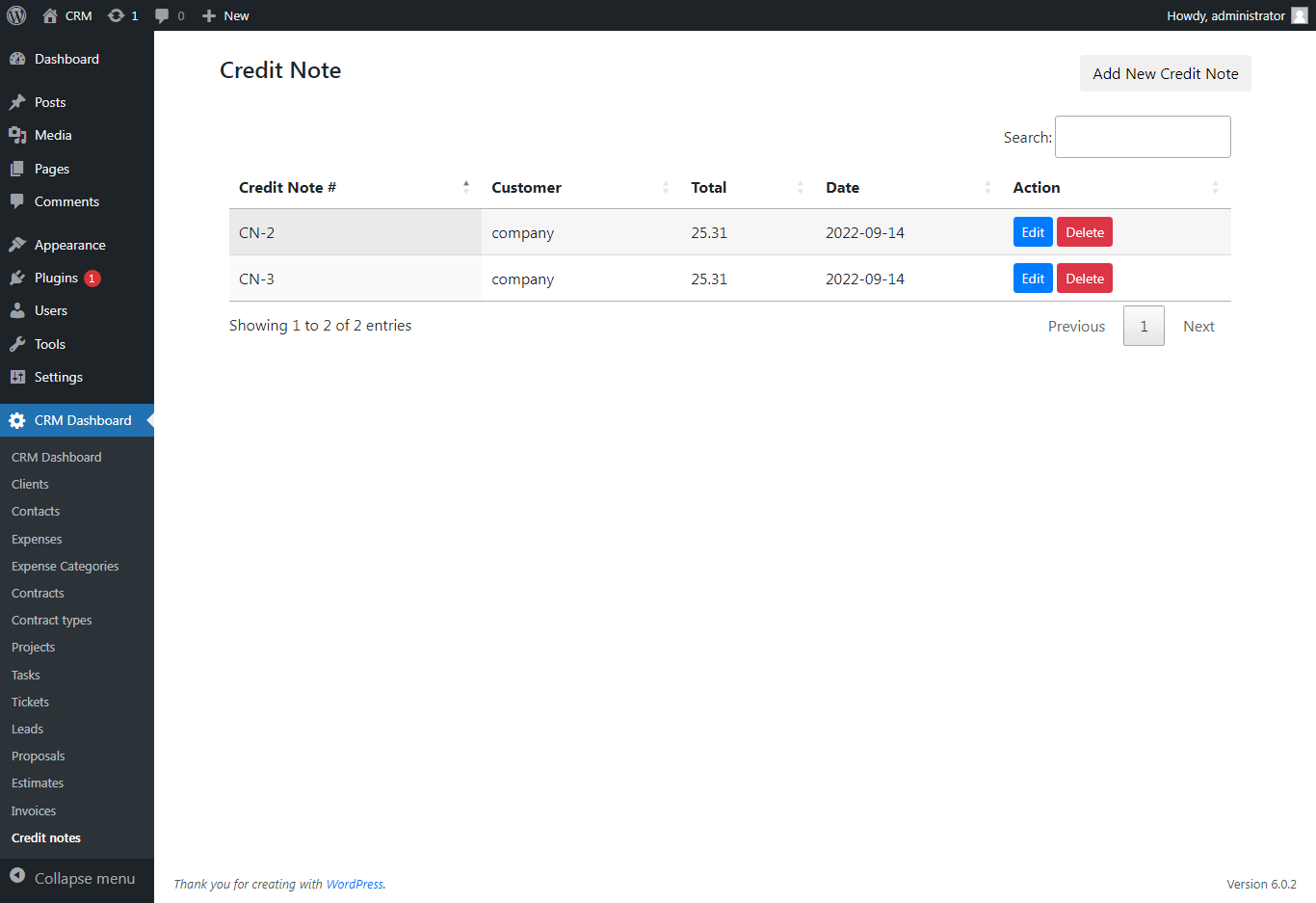Screen dimensions: 1316x903
Task: Click the WordPress logo icon
Action: click(15, 15)
